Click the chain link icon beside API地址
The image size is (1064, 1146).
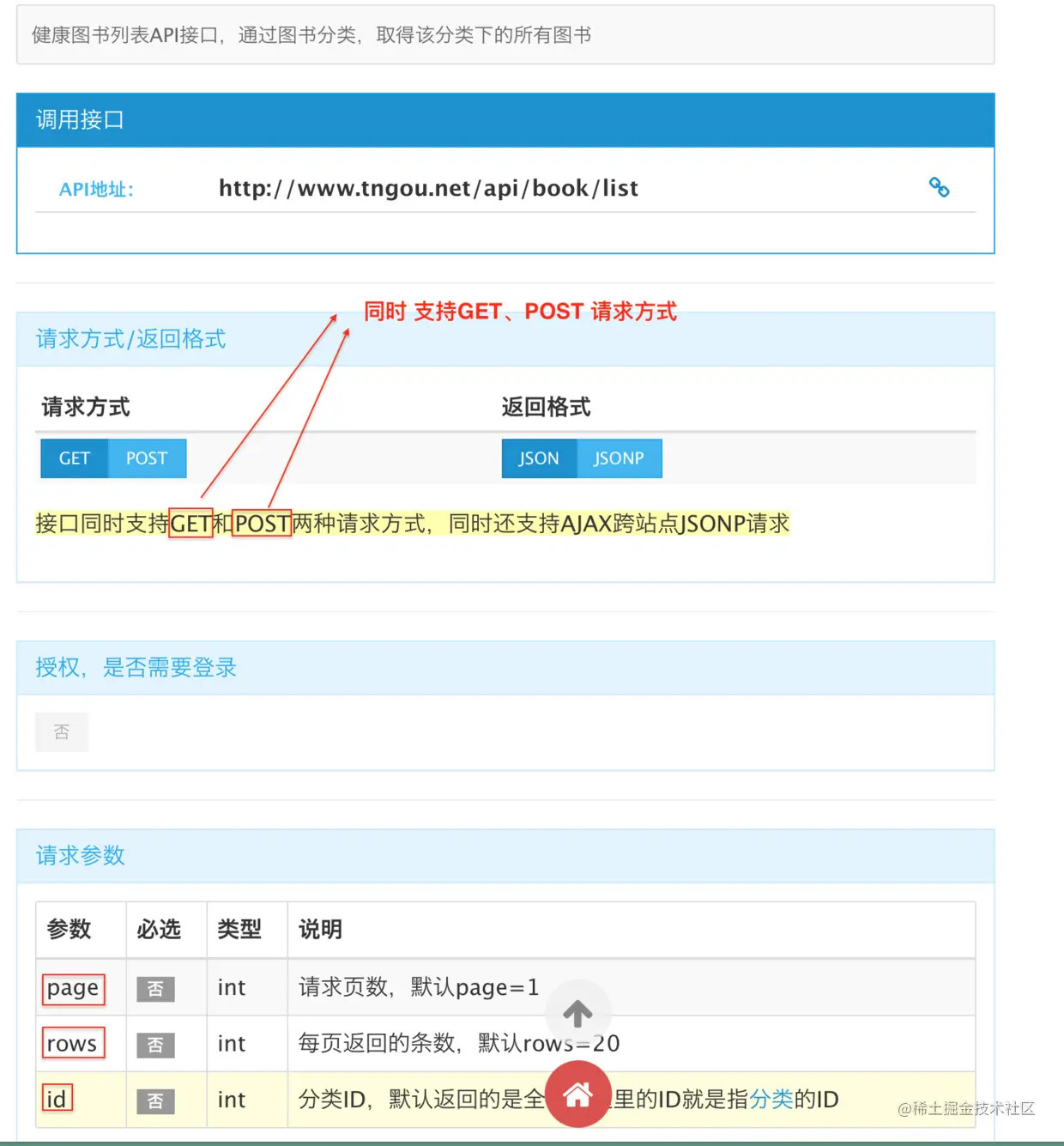point(940,187)
